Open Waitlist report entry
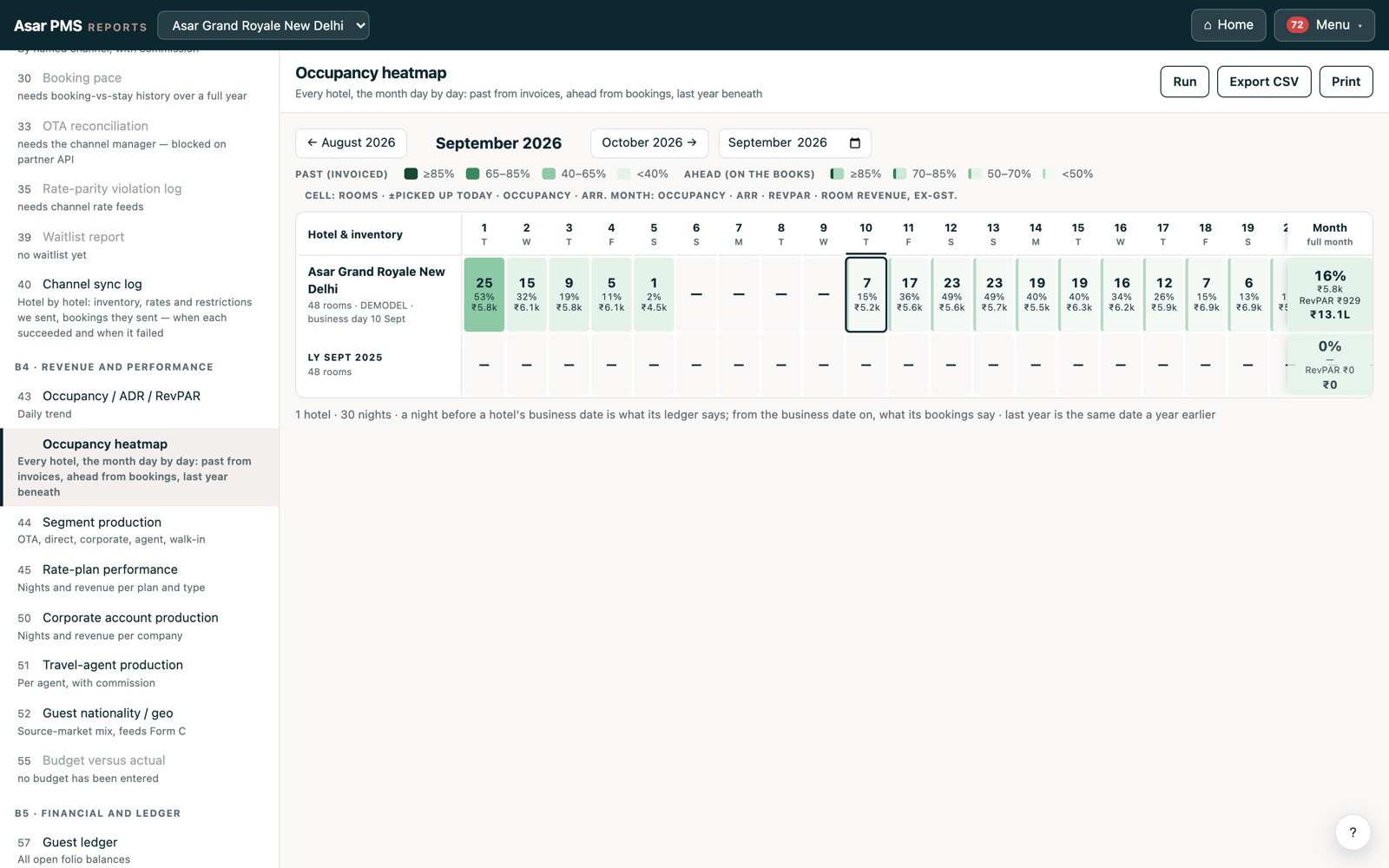 pos(139,245)
